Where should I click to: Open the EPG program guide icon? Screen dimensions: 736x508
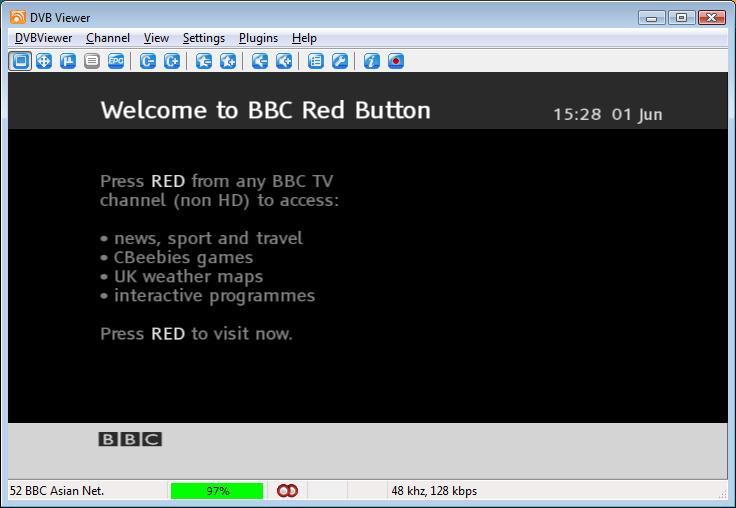(x=116, y=61)
